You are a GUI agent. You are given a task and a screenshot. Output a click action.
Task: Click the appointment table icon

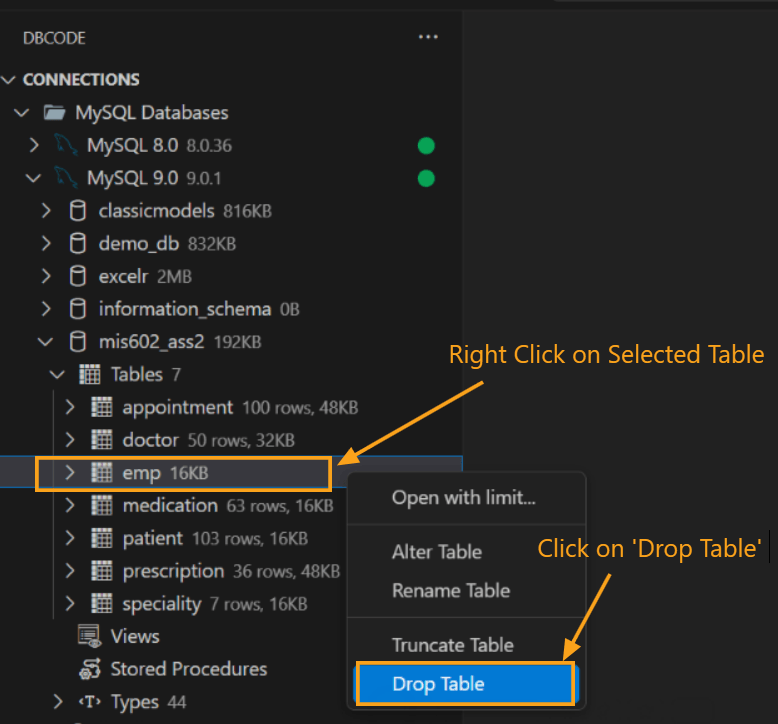coord(102,407)
